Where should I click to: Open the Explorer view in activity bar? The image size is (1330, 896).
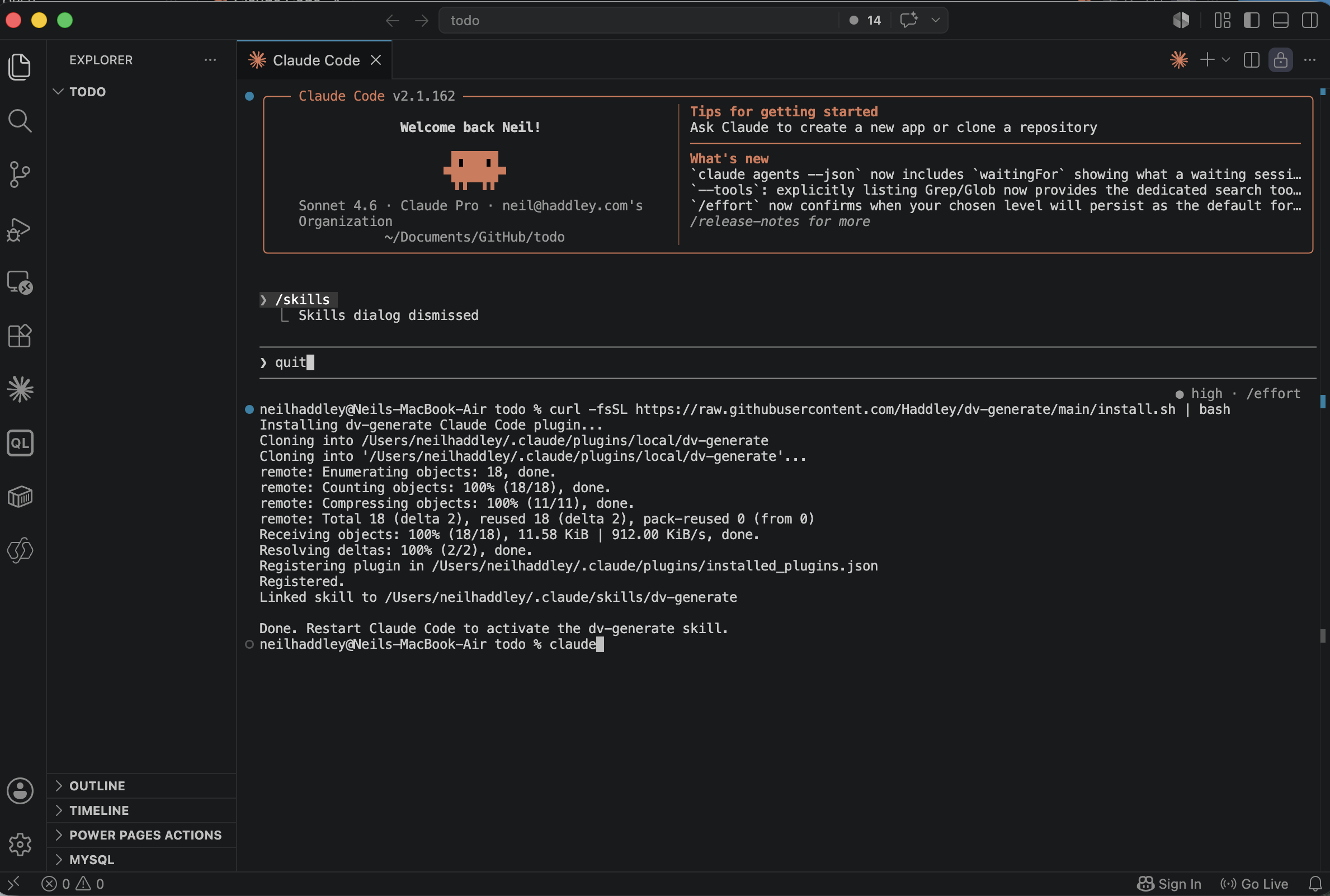coord(20,67)
